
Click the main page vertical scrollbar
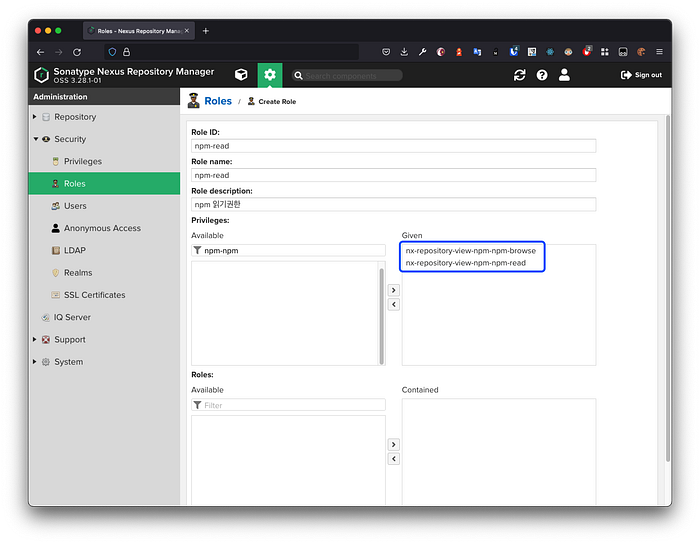click(668, 289)
